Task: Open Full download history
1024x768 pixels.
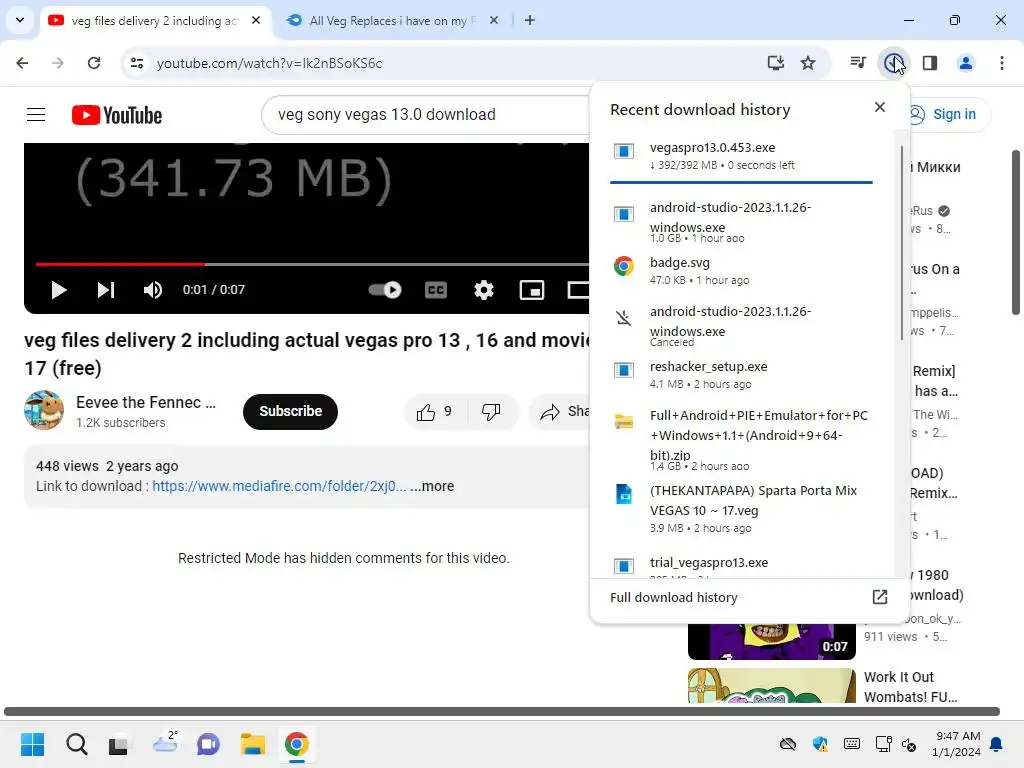Action: [749, 598]
